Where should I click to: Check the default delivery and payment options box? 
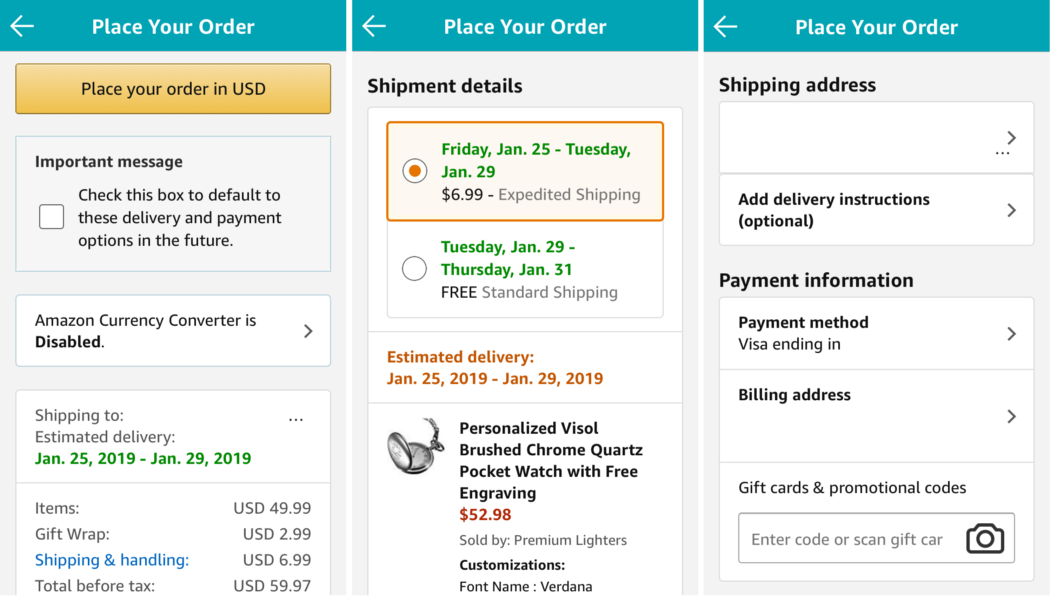(52, 217)
